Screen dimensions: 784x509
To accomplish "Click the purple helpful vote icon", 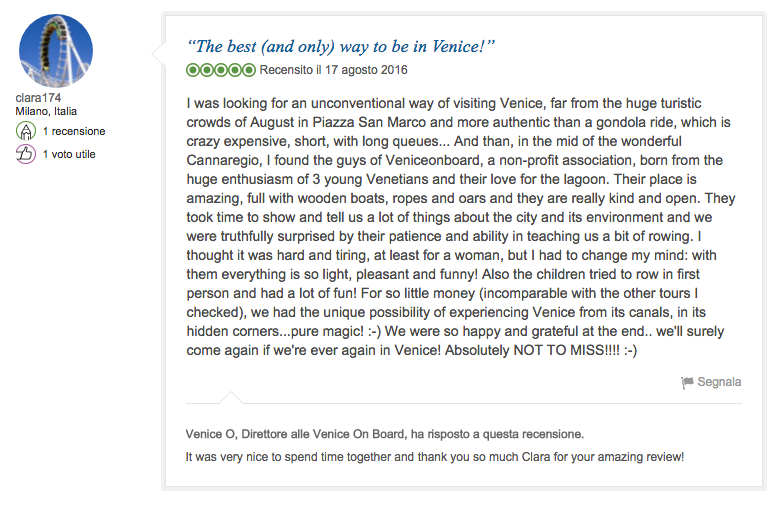I will coord(26,154).
